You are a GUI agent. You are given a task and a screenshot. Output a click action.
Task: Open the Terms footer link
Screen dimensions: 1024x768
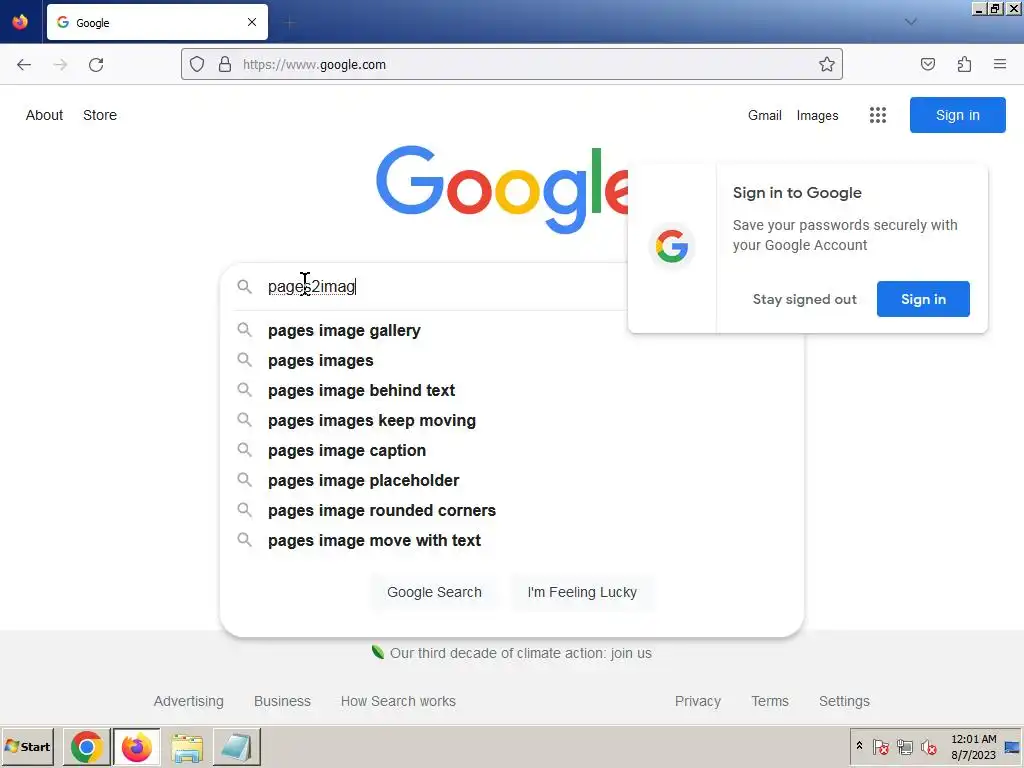(769, 701)
